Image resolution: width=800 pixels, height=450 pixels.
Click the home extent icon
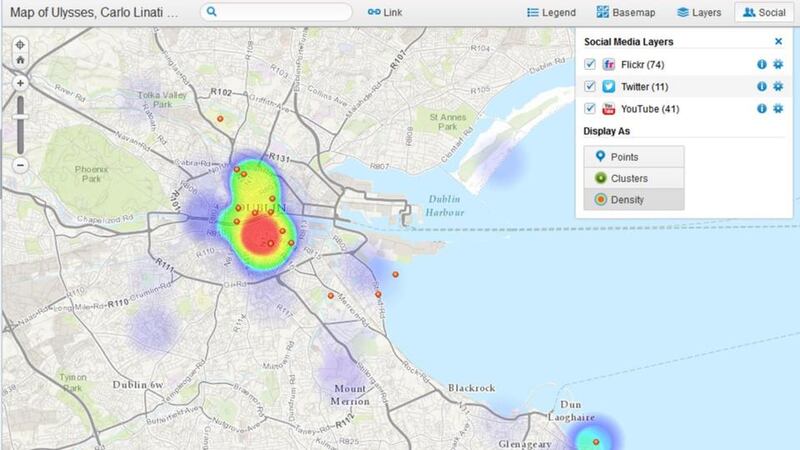(x=21, y=62)
